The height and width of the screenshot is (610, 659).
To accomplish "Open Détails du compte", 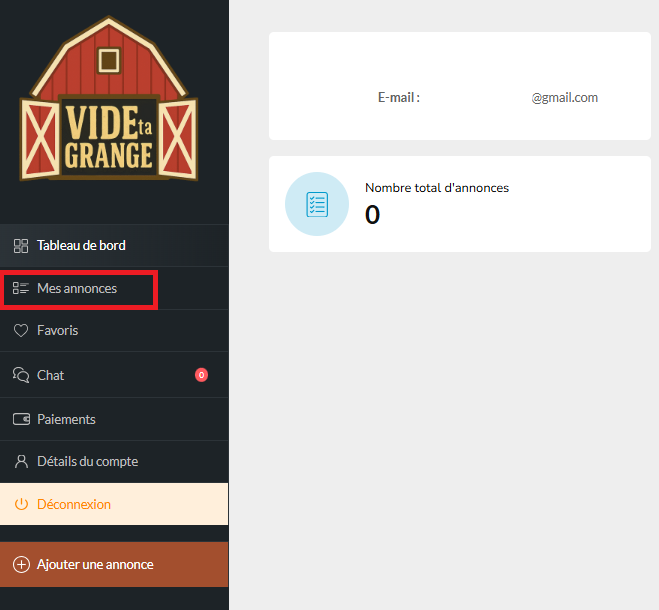I will tap(87, 462).
